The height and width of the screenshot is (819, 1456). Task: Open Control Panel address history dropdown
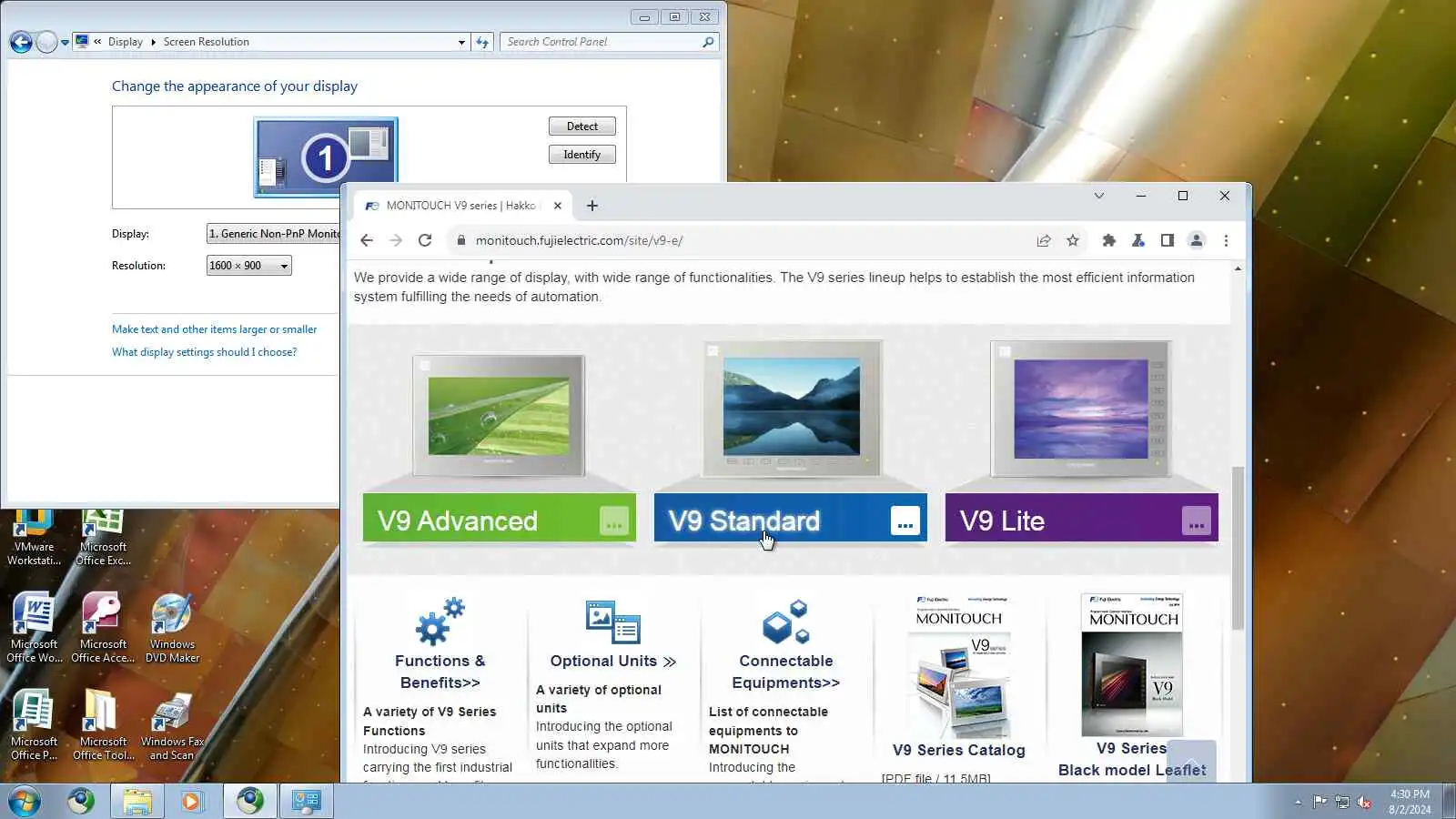tap(461, 42)
